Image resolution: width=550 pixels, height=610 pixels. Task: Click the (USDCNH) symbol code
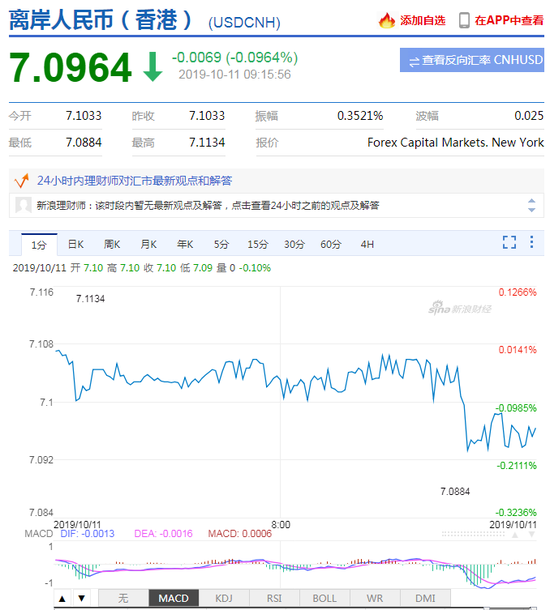coord(244,23)
